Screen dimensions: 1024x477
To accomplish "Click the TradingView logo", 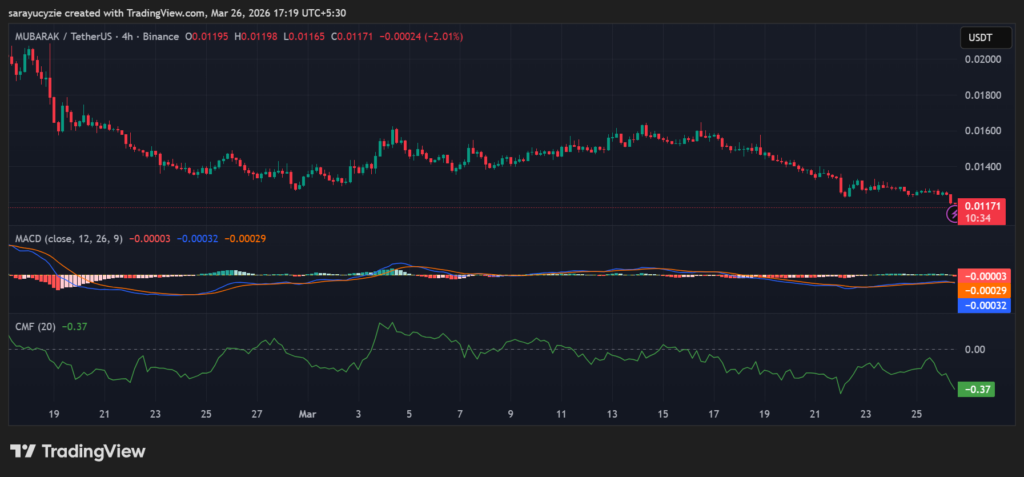I will (78, 451).
